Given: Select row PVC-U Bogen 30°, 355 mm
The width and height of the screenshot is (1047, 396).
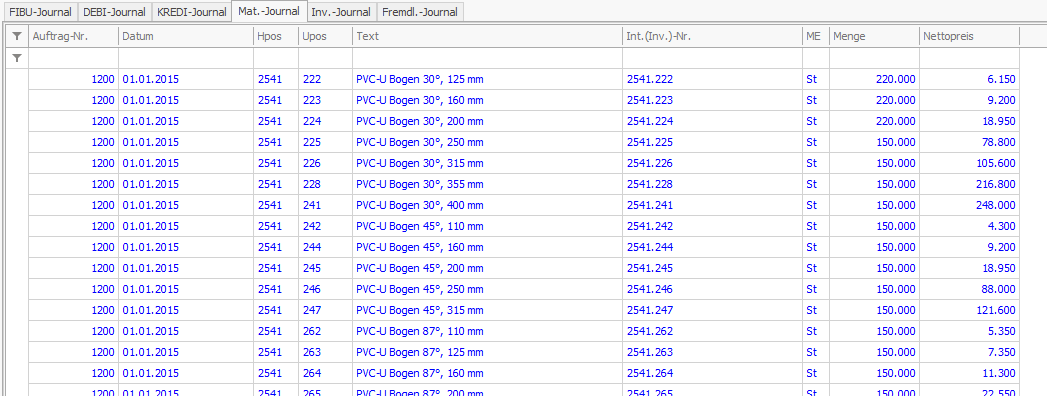Looking at the screenshot, I should [524, 184].
